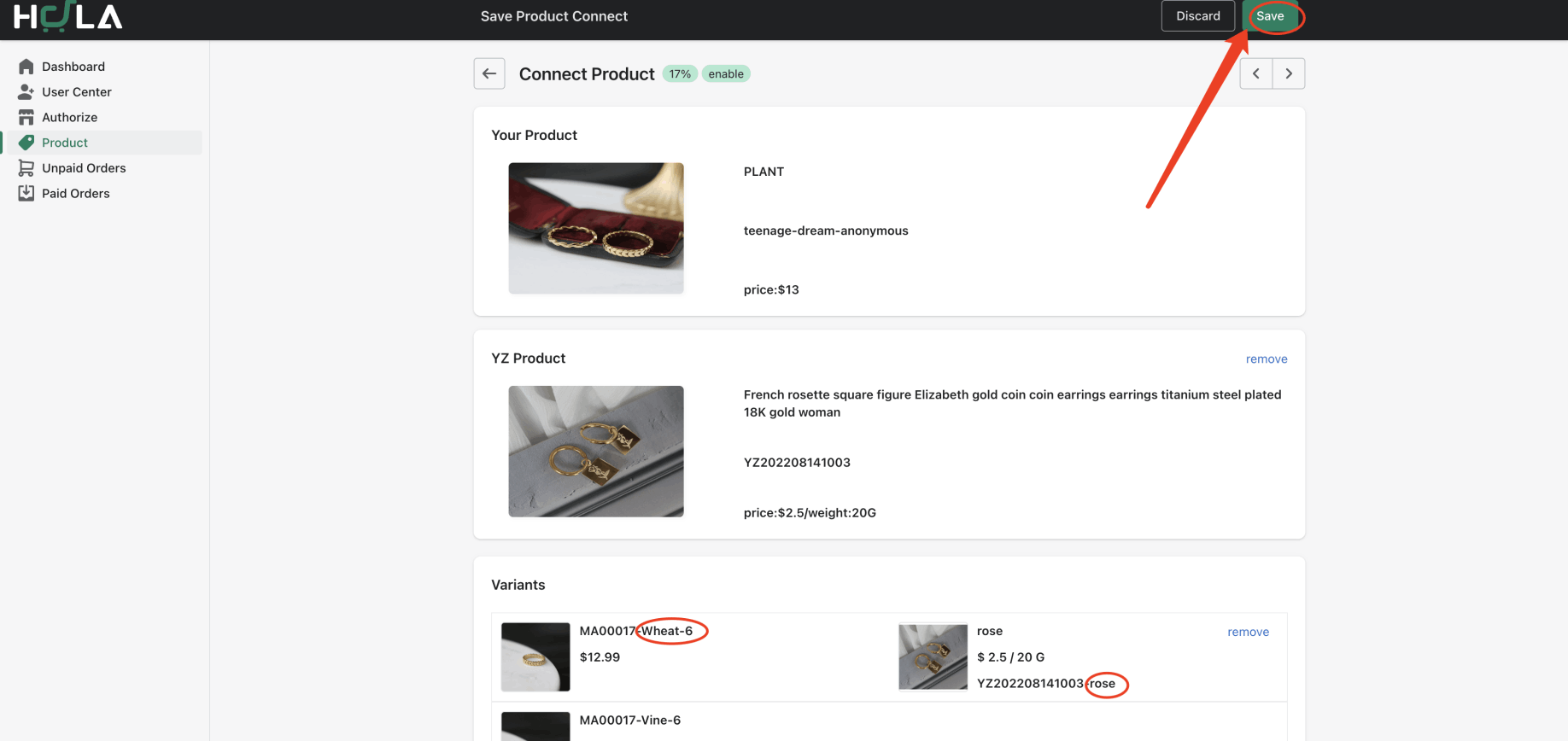Go to previous product with left chevron
This screenshot has width=1568, height=741.
1256,73
